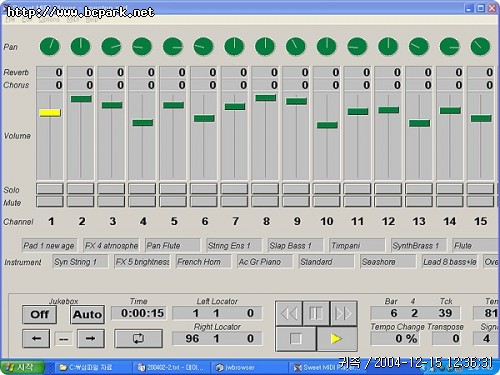500x375 pixels.
Task: Click the yellow volume fader of channel 1
Action: (x=50, y=113)
